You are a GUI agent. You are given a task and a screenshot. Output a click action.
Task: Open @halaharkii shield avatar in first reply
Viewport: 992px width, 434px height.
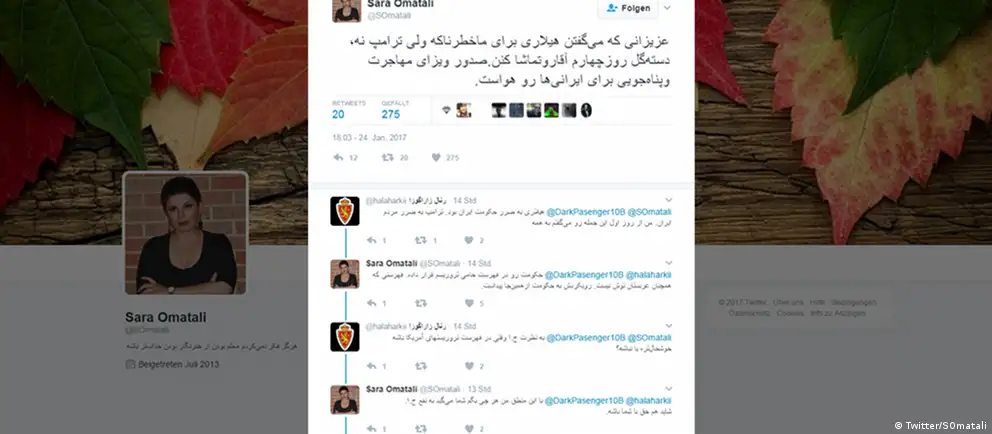pos(345,211)
